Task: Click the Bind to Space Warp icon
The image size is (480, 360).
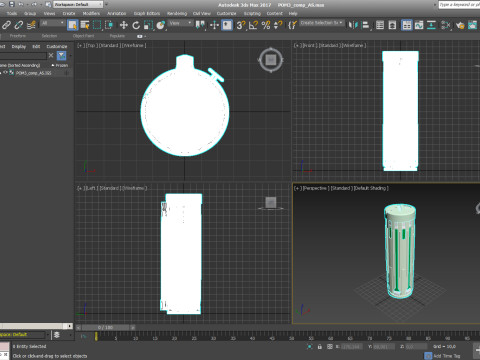Action: [31, 25]
